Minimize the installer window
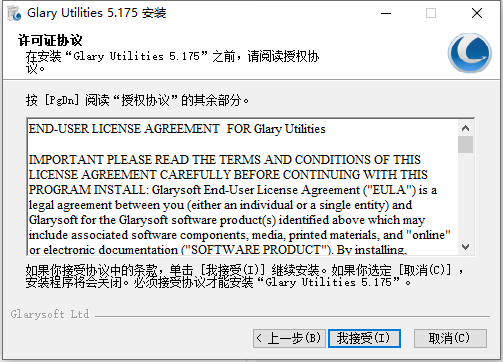Image resolution: width=503 pixels, height=362 pixels. coord(386,13)
